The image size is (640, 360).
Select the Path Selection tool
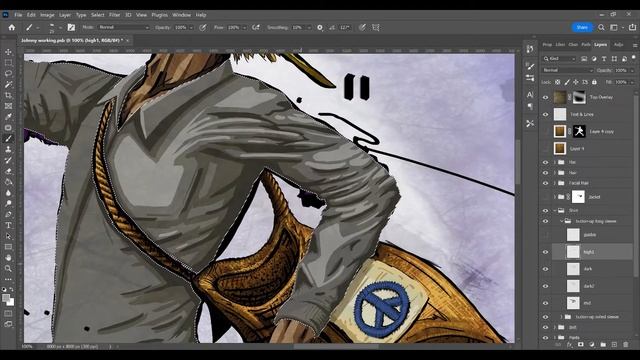[x=8, y=236]
